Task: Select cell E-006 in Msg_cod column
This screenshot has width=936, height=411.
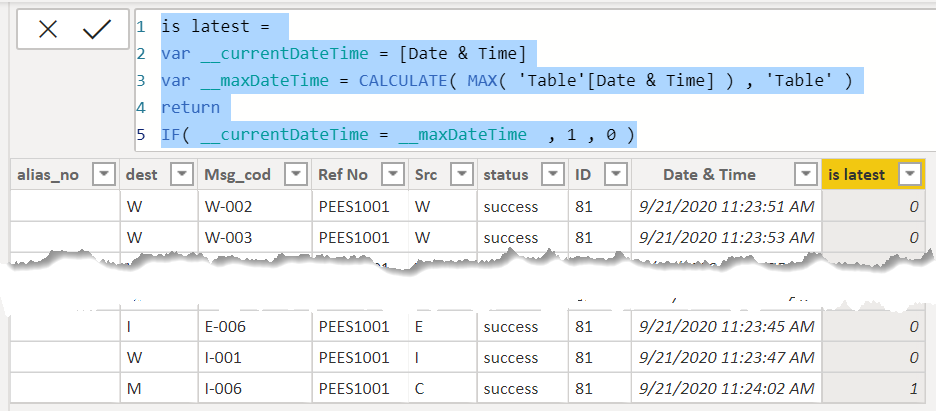Action: [x=255, y=326]
